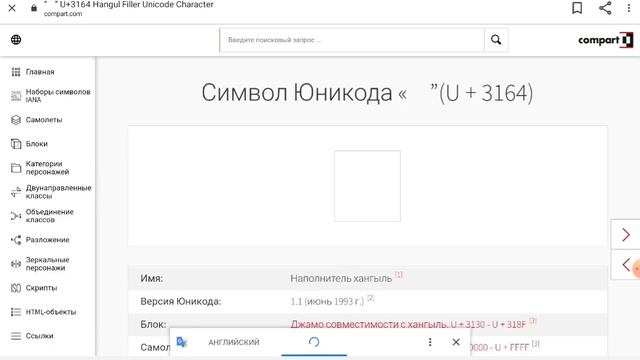Image resolution: width=640 pixels, height=360 pixels.
Task: Open the browser three-dot overflow menu
Action: [629, 8]
